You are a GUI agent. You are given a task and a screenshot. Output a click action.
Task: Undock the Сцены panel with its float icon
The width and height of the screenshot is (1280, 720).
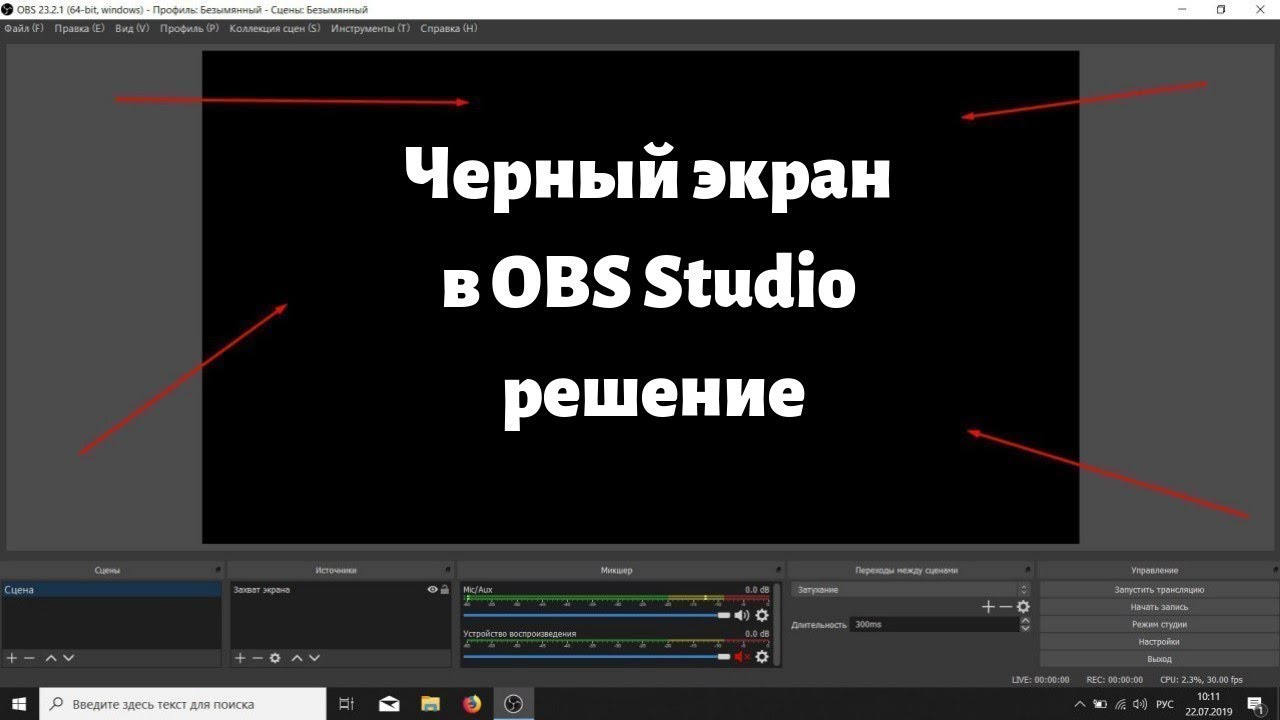[x=219, y=570]
